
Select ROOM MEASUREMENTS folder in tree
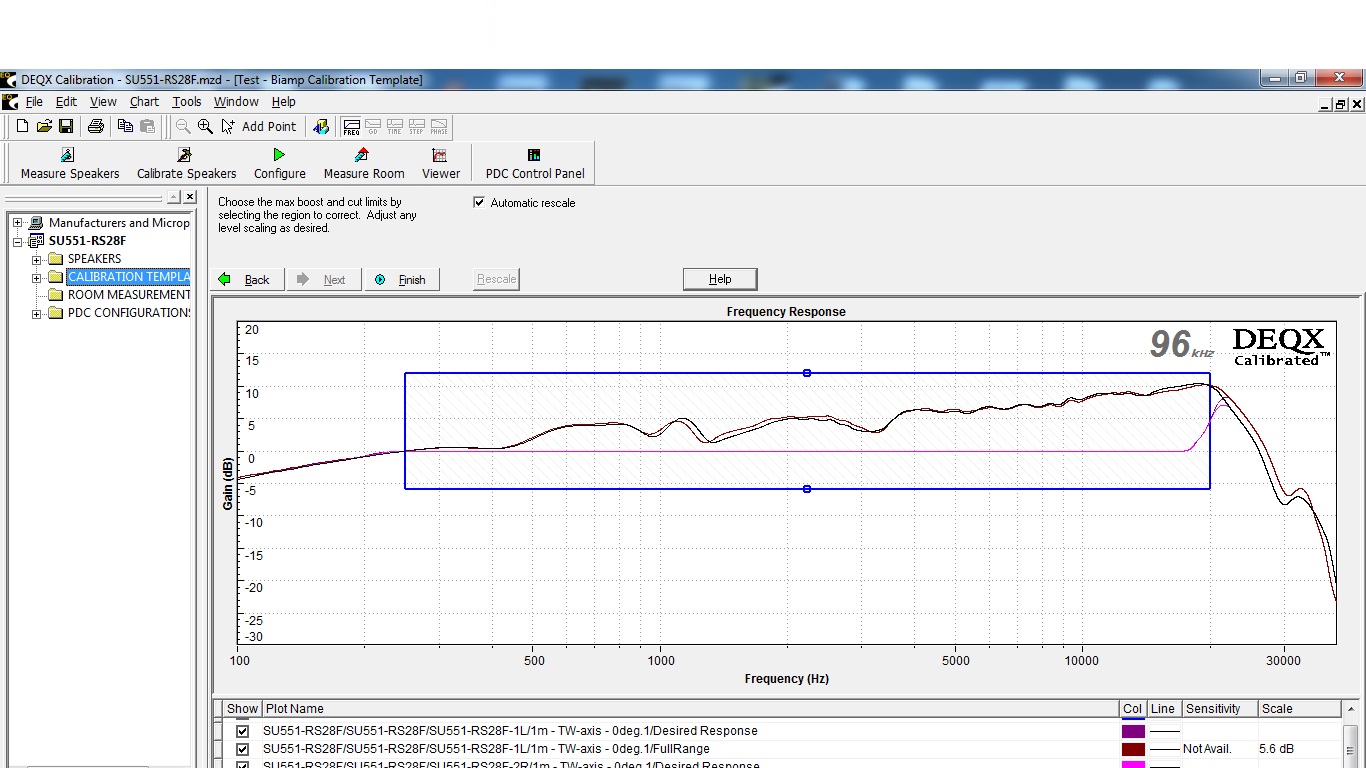click(x=119, y=295)
